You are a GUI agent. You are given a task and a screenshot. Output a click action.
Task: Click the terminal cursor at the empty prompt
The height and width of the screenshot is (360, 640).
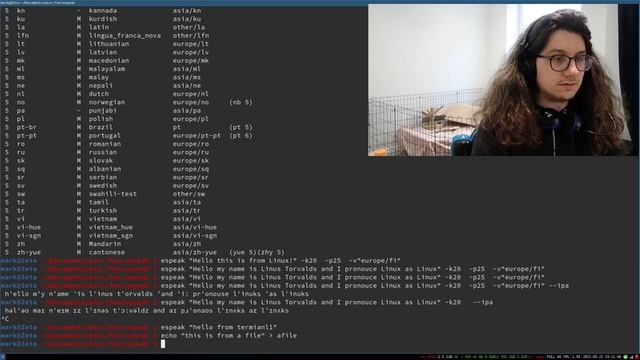coord(163,344)
